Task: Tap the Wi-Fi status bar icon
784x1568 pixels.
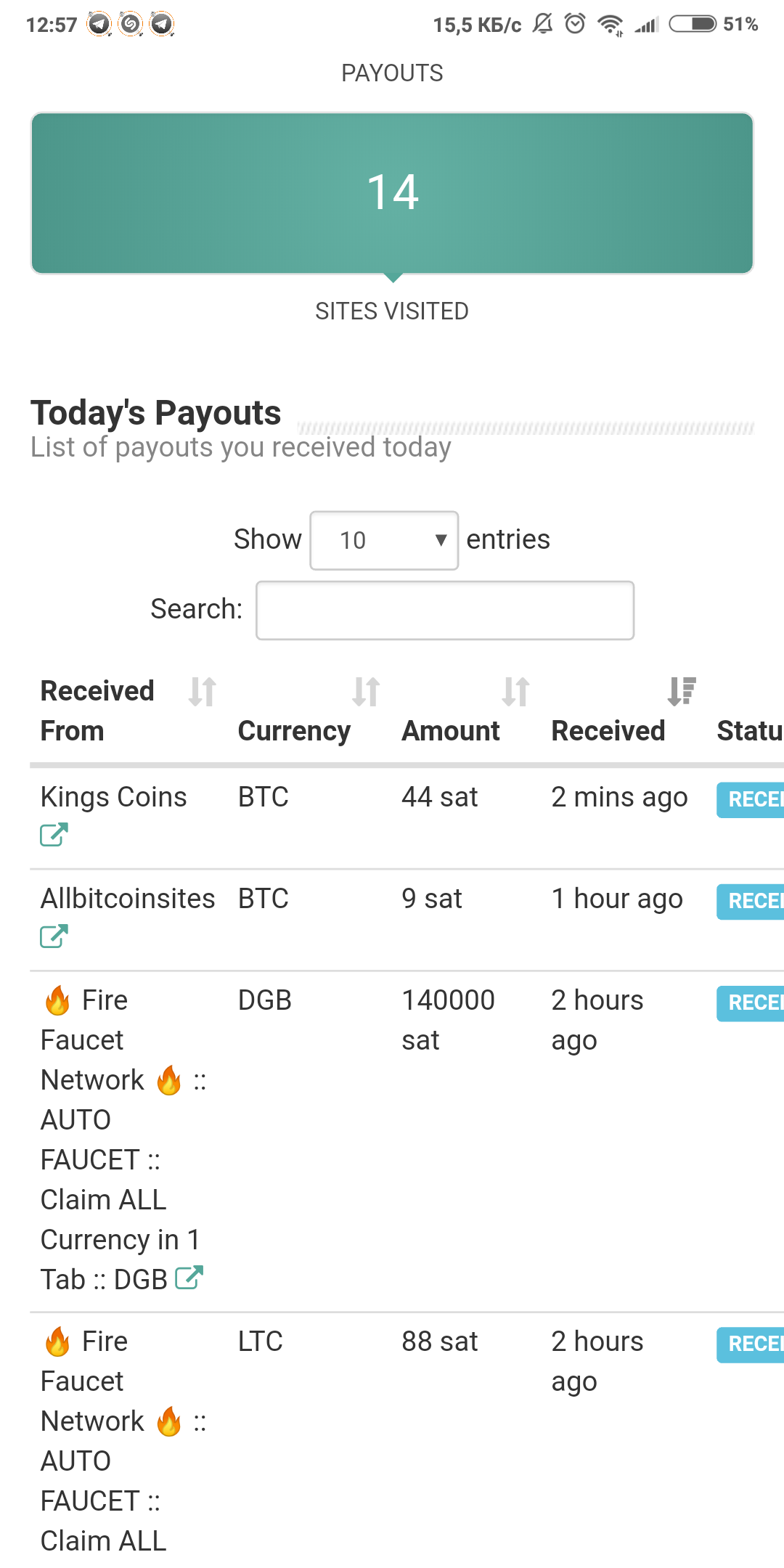Action: point(611,25)
